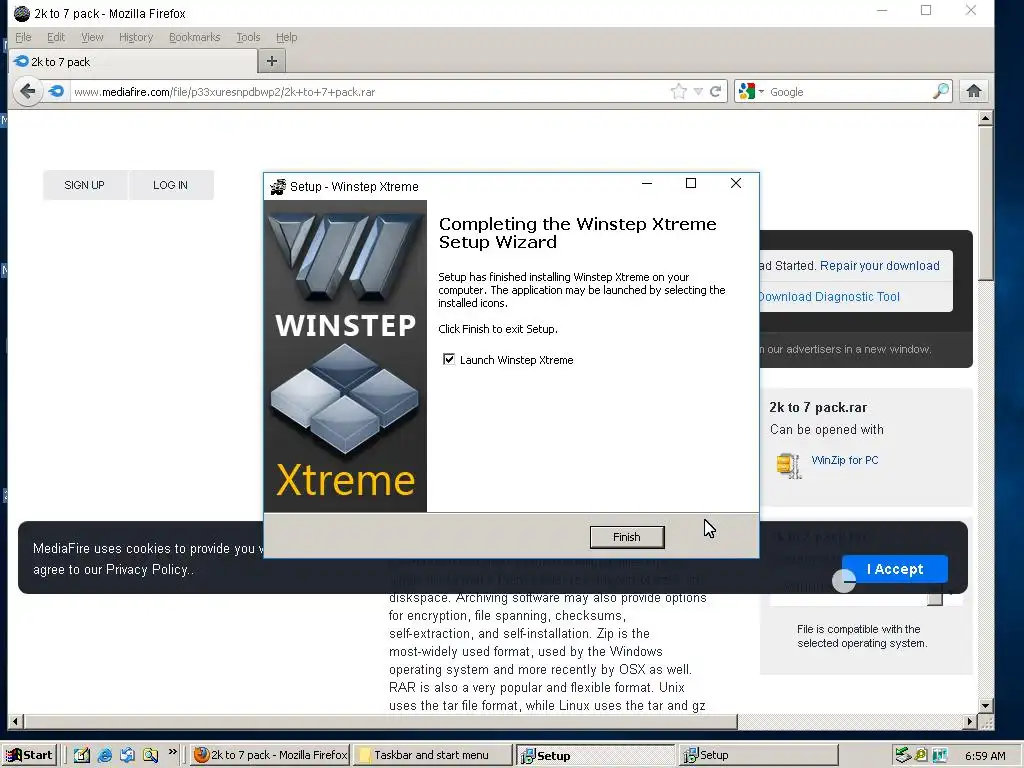Accept cookies with I Accept button
Image resolution: width=1024 pixels, height=768 pixels.
click(895, 569)
